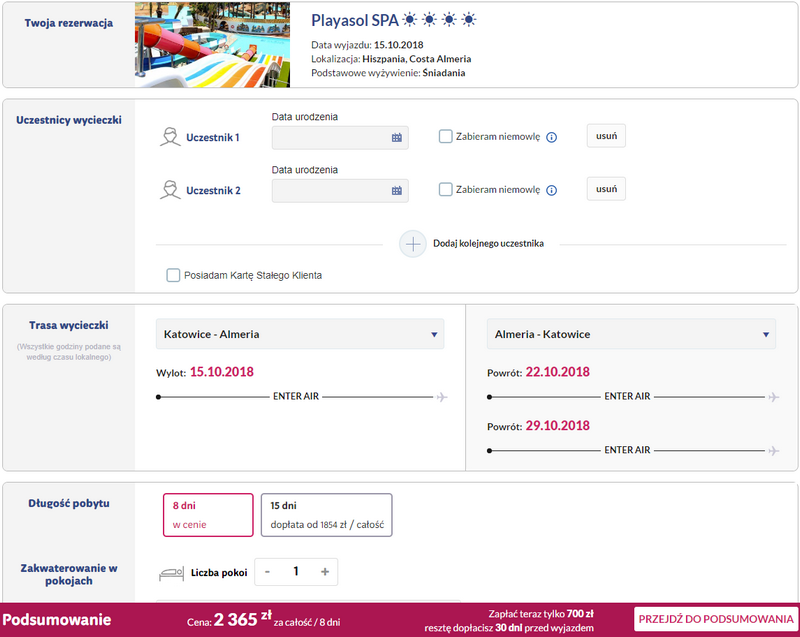This screenshot has width=800, height=637.
Task: Expand the Almeria - Katowice dropdown
Action: click(x=631, y=334)
